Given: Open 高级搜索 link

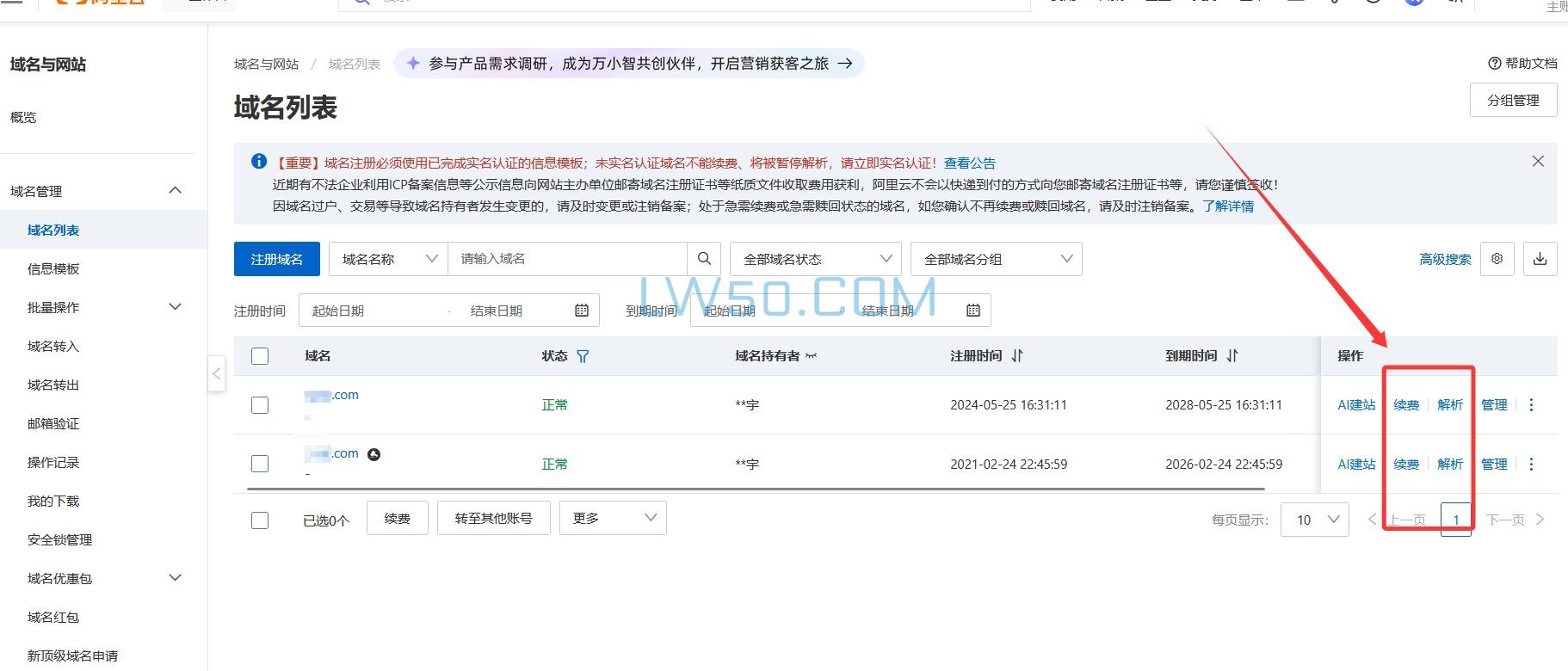Looking at the screenshot, I should (x=1445, y=259).
